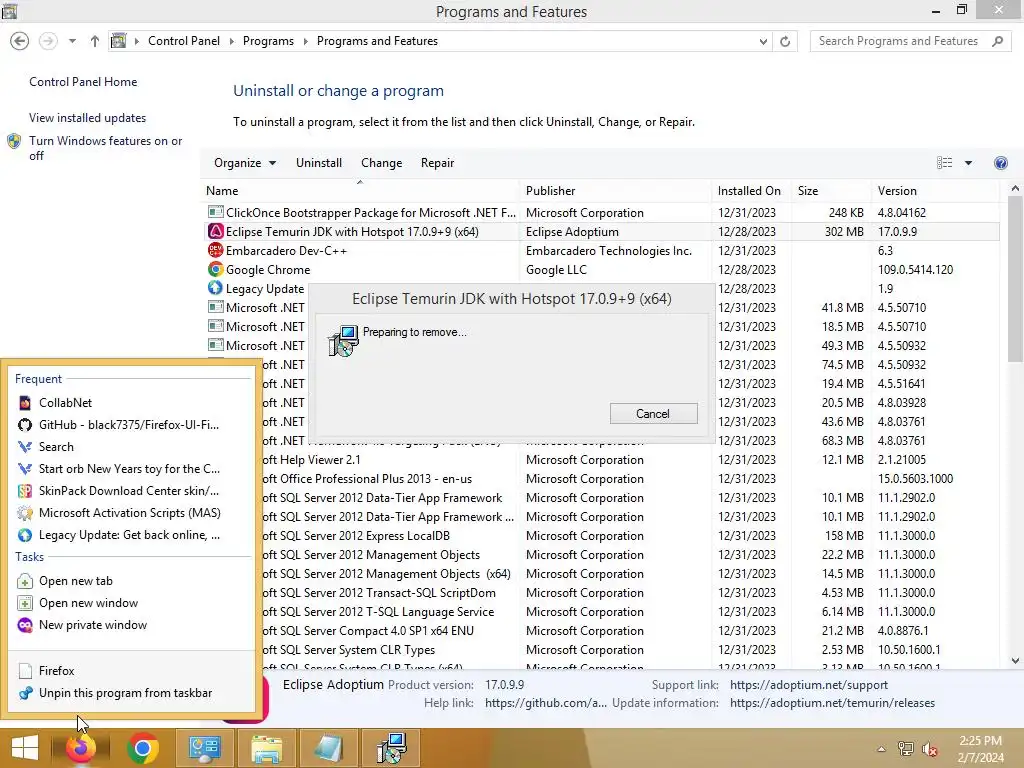Click the Repair toolbar button

click(x=437, y=163)
